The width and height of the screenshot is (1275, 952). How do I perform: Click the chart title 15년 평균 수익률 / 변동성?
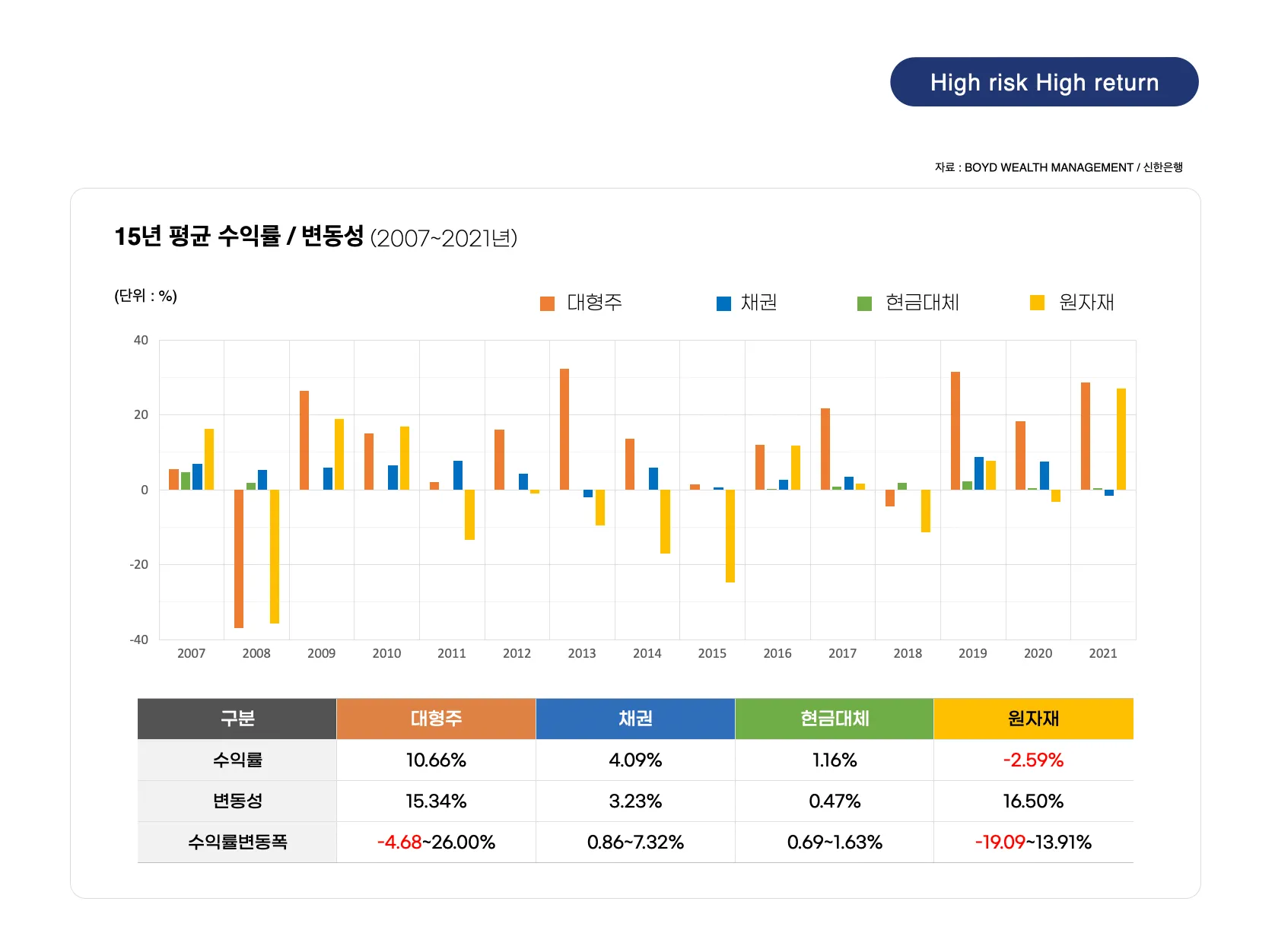point(239,236)
